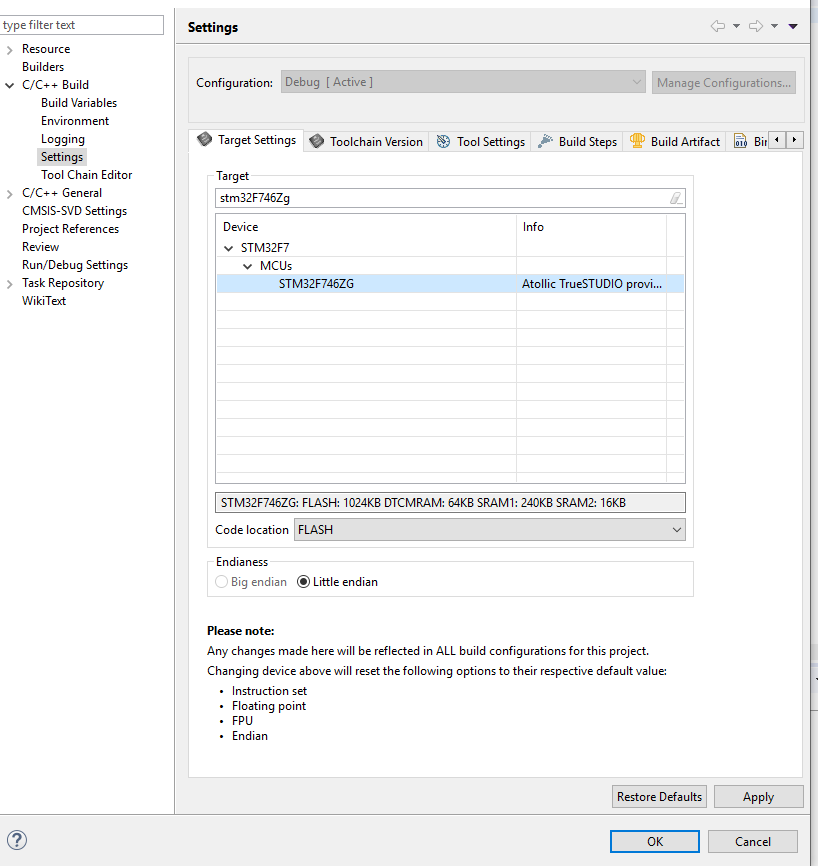Click the Build Steps tab icon
This screenshot has height=866, width=818.
pyautogui.click(x=545, y=141)
